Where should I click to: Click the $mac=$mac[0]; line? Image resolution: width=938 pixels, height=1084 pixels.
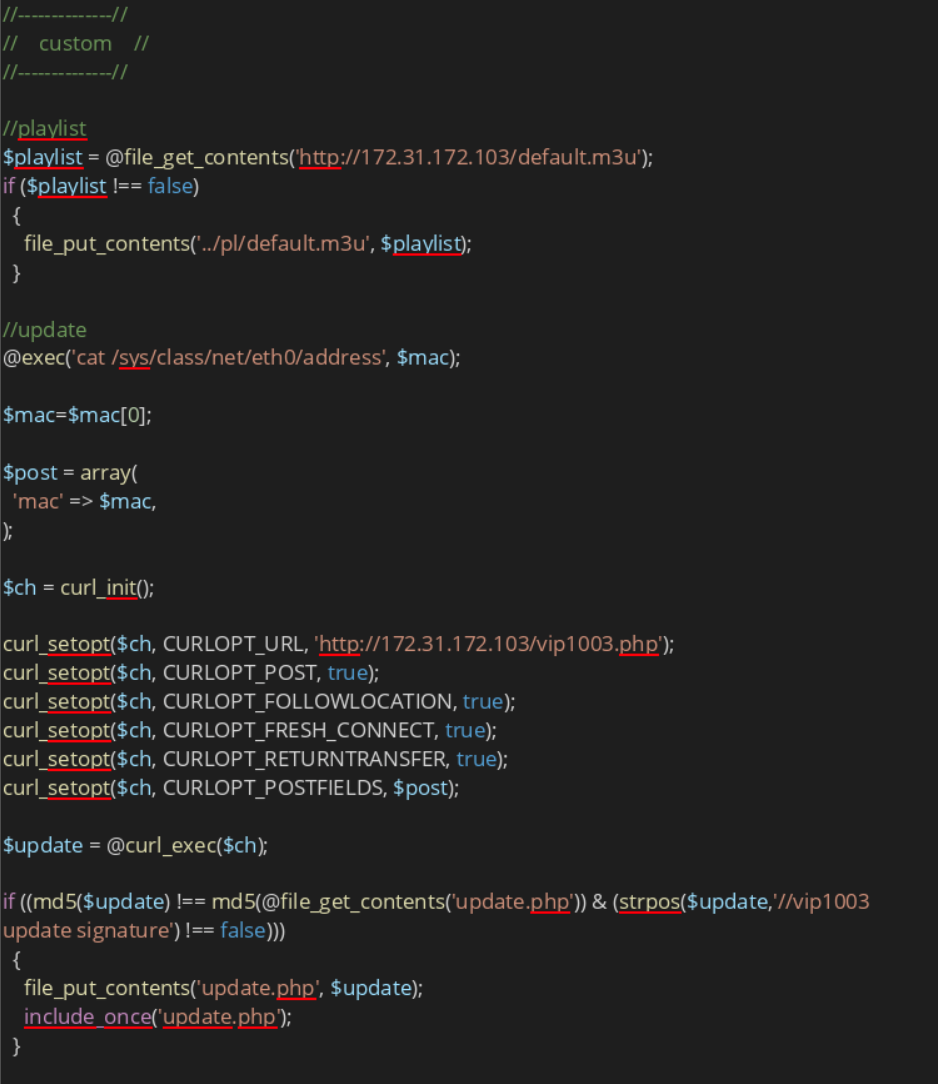pyautogui.click(x=77, y=415)
